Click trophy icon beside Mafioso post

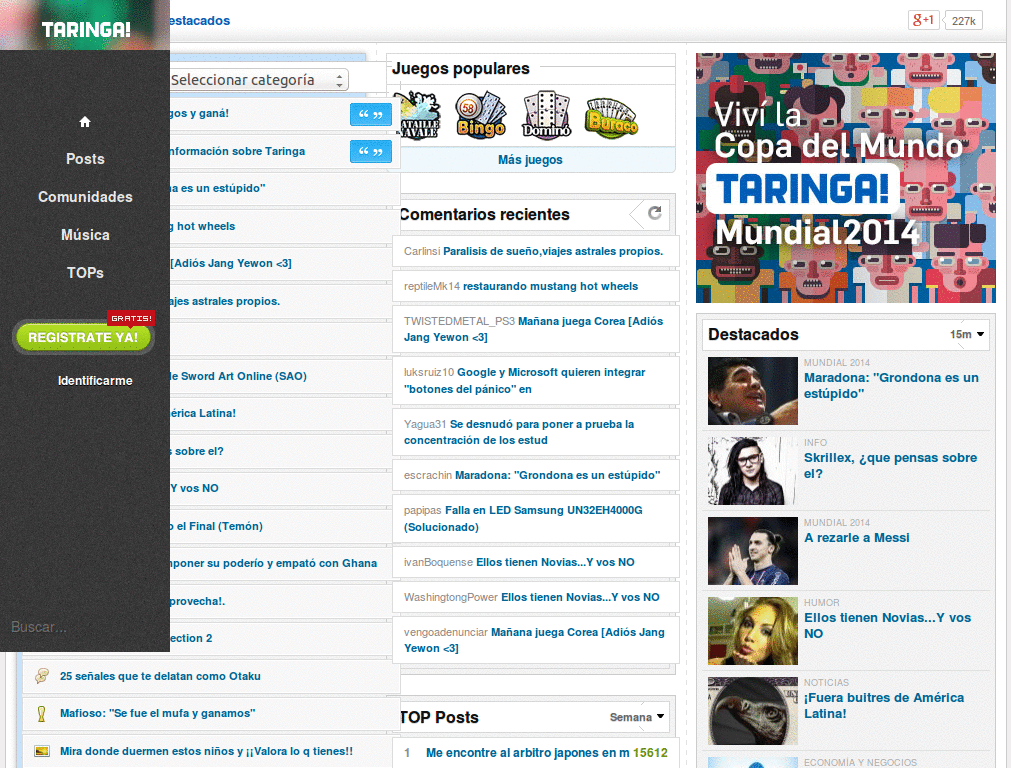click(x=42, y=714)
